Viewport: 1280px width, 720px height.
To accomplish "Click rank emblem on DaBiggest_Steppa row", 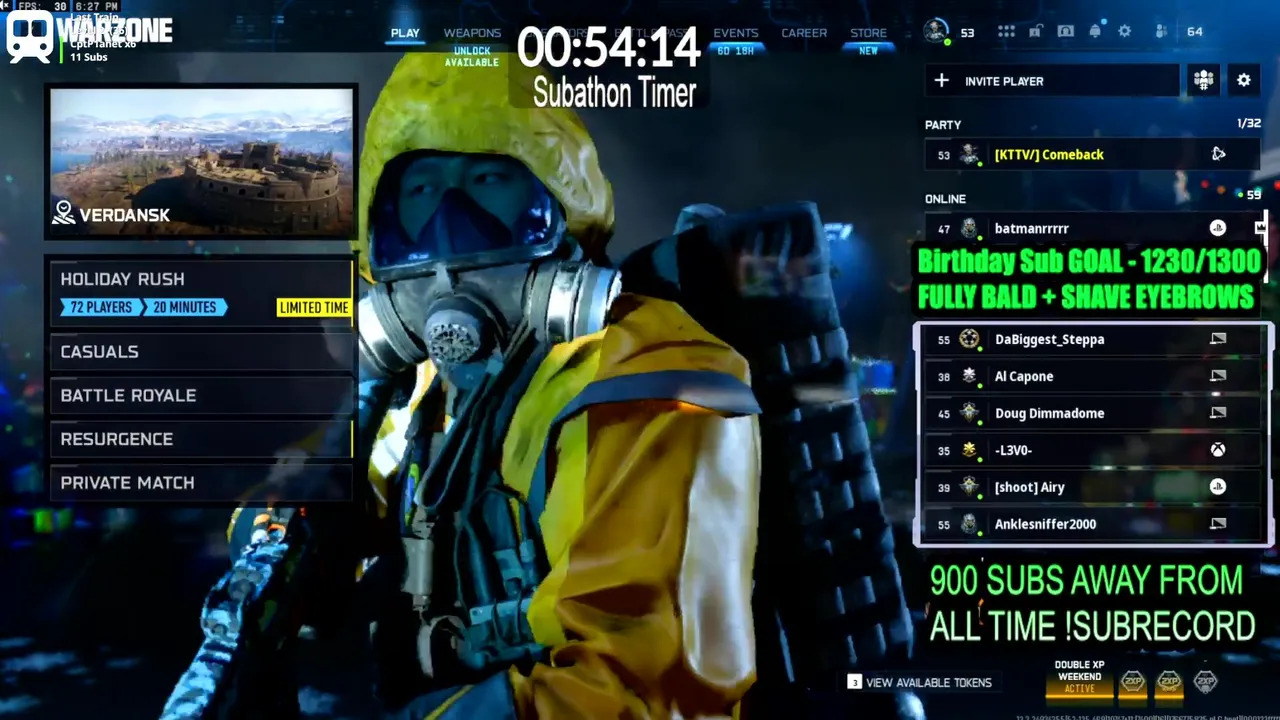I will (x=969, y=339).
